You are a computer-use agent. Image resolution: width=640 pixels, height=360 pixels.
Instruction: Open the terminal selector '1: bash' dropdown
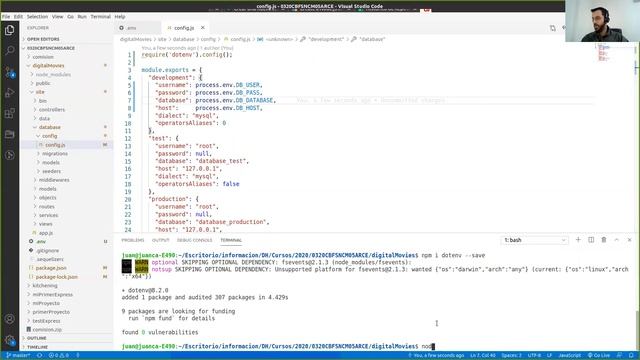point(534,240)
